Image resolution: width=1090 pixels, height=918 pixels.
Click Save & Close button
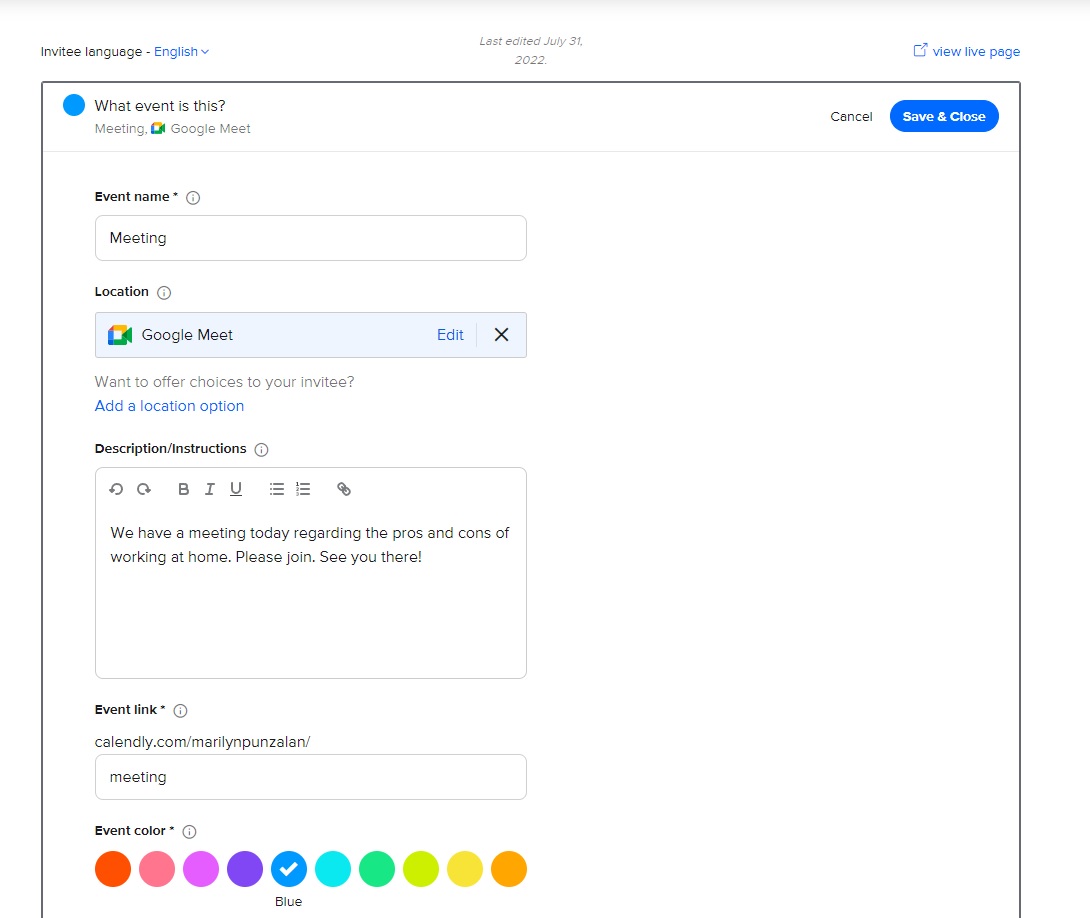(944, 116)
